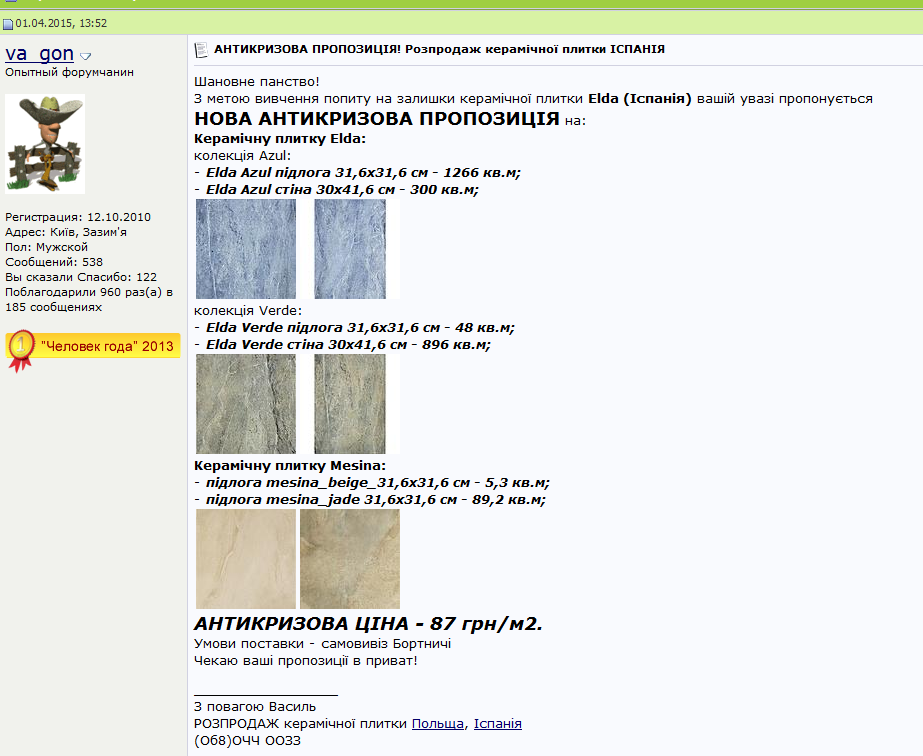Click the document icon before the post title
This screenshot has width=923, height=756.
point(201,50)
